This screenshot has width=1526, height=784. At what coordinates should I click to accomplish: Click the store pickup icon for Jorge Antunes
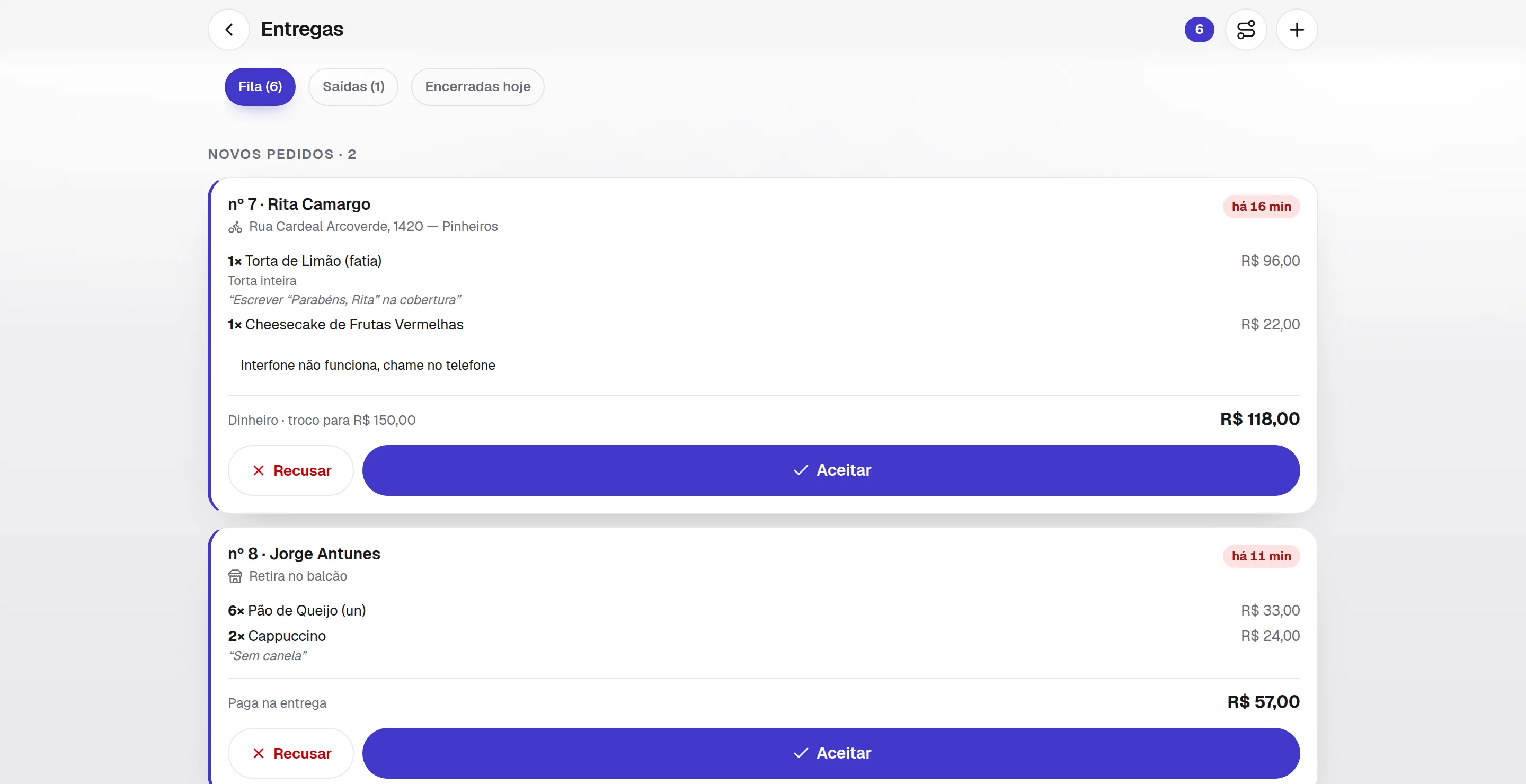tap(235, 576)
